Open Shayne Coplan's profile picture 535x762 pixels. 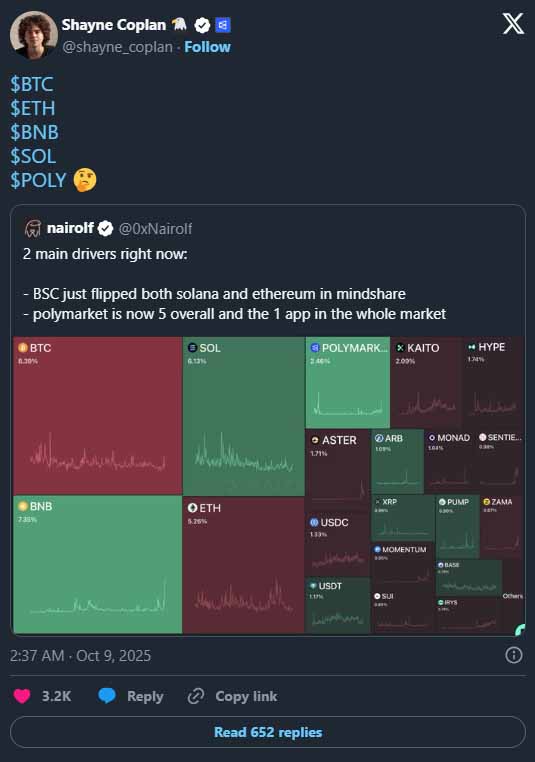point(34,35)
